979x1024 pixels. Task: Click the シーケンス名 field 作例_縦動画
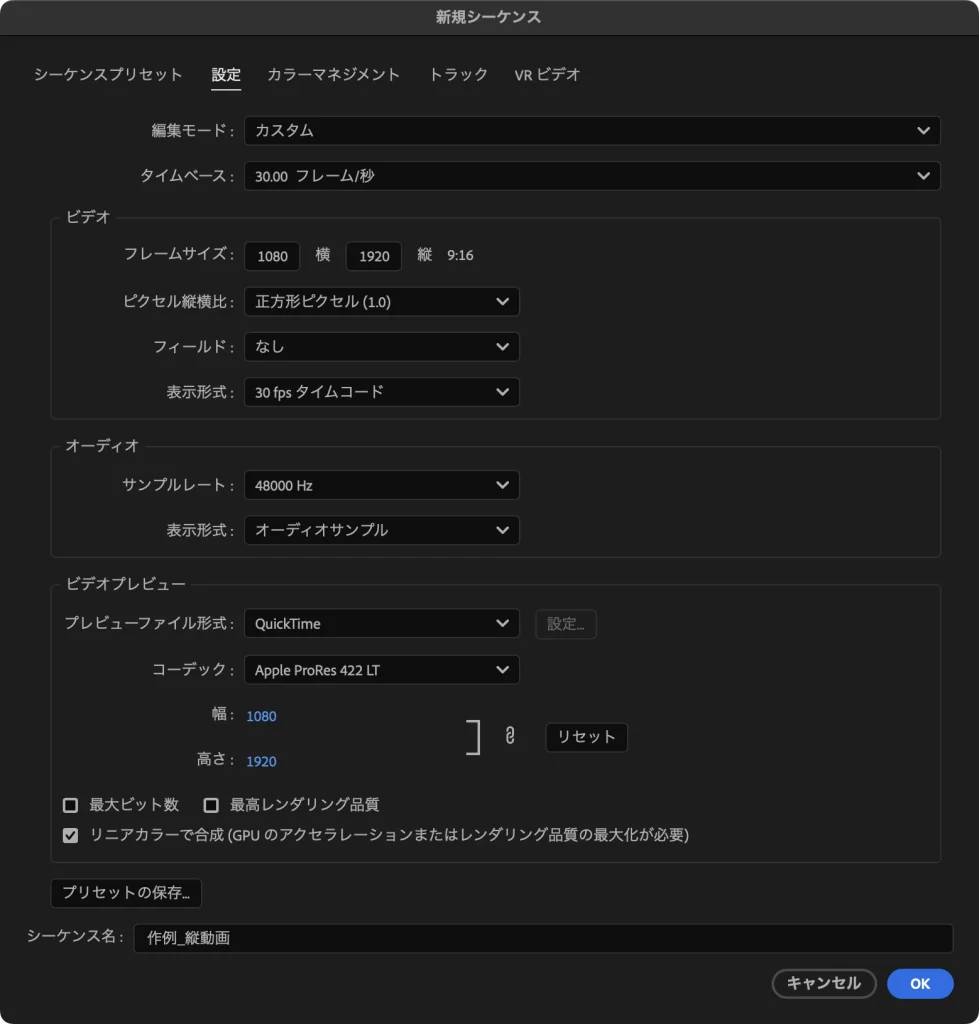point(543,938)
